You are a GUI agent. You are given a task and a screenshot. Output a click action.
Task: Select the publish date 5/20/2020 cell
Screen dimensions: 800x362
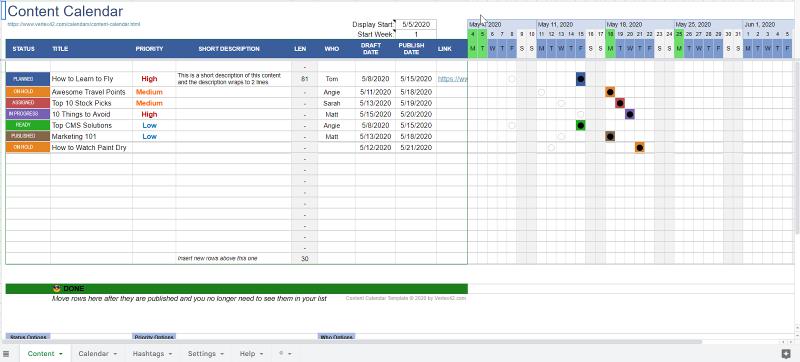416,114
